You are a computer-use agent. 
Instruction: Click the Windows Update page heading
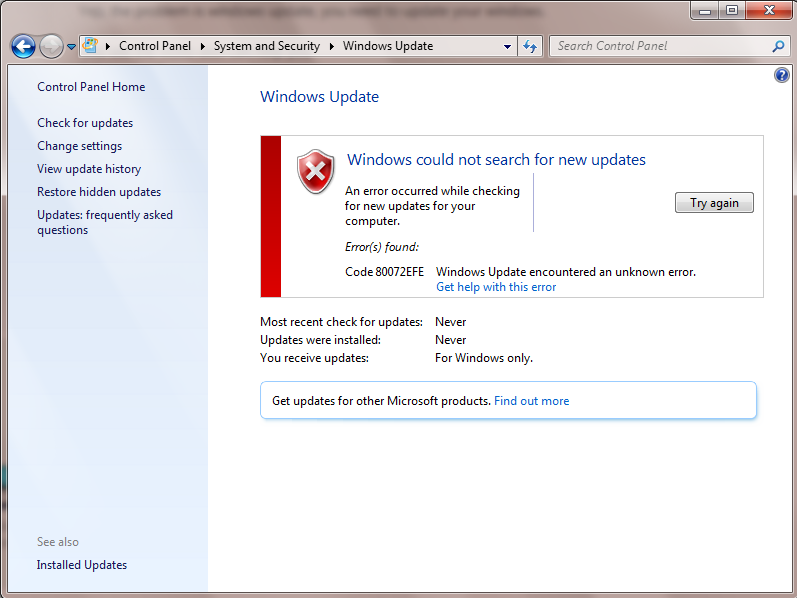point(319,97)
